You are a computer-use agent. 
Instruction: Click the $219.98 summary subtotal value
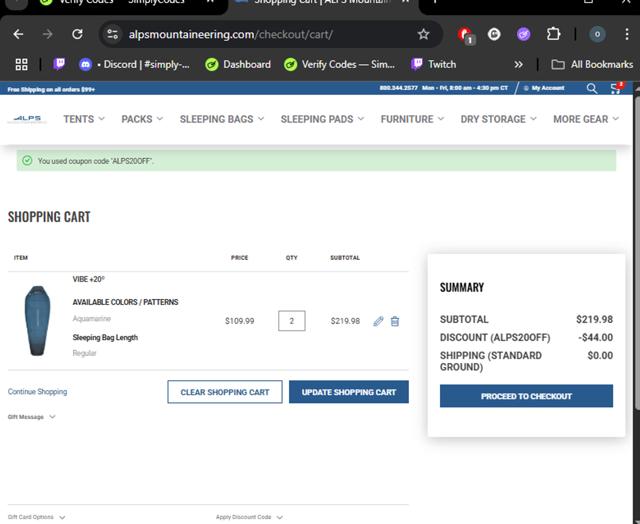pos(594,320)
